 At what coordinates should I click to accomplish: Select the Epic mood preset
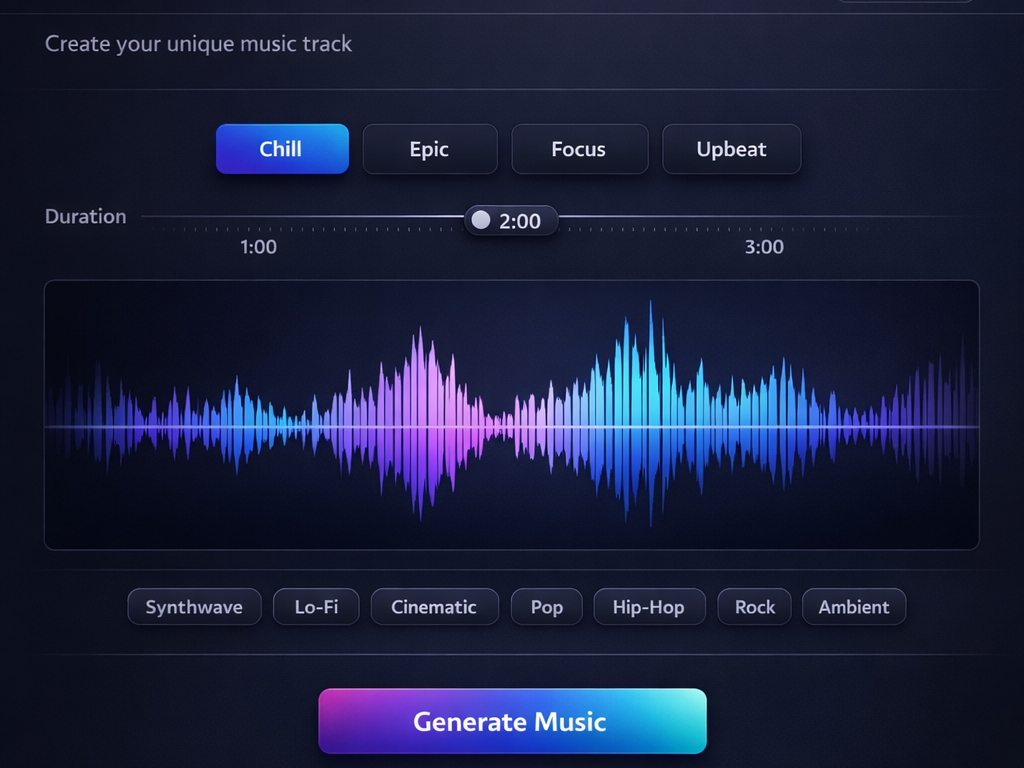pyautogui.click(x=430, y=148)
